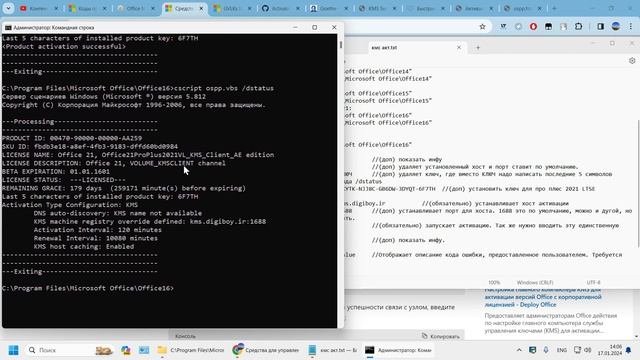Click the LICENSE STATUS line in console
This screenshot has width=640, height=360.
coord(64,180)
